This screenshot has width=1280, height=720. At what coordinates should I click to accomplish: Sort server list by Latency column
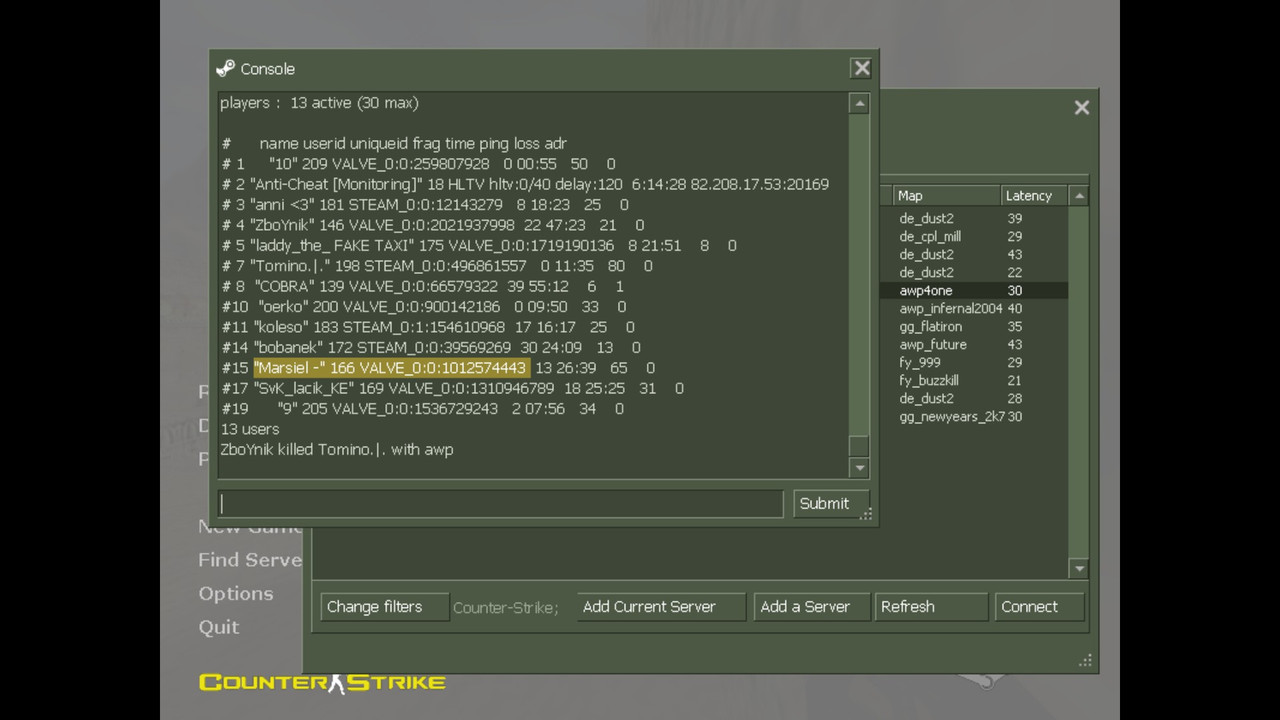pyautogui.click(x=1035, y=196)
